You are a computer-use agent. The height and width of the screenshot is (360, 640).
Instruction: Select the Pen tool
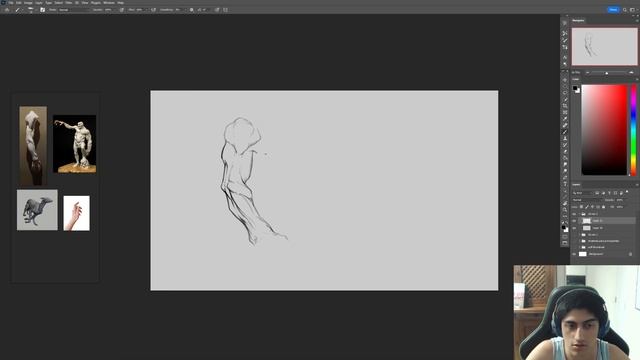565,177
